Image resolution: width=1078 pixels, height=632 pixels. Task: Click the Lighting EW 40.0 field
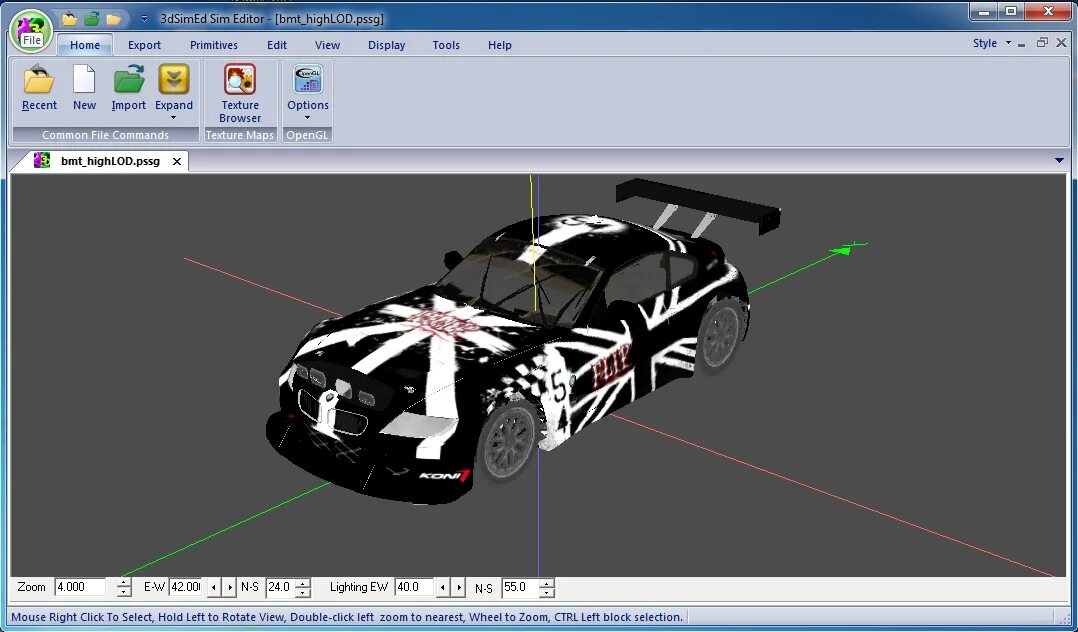tap(413, 587)
